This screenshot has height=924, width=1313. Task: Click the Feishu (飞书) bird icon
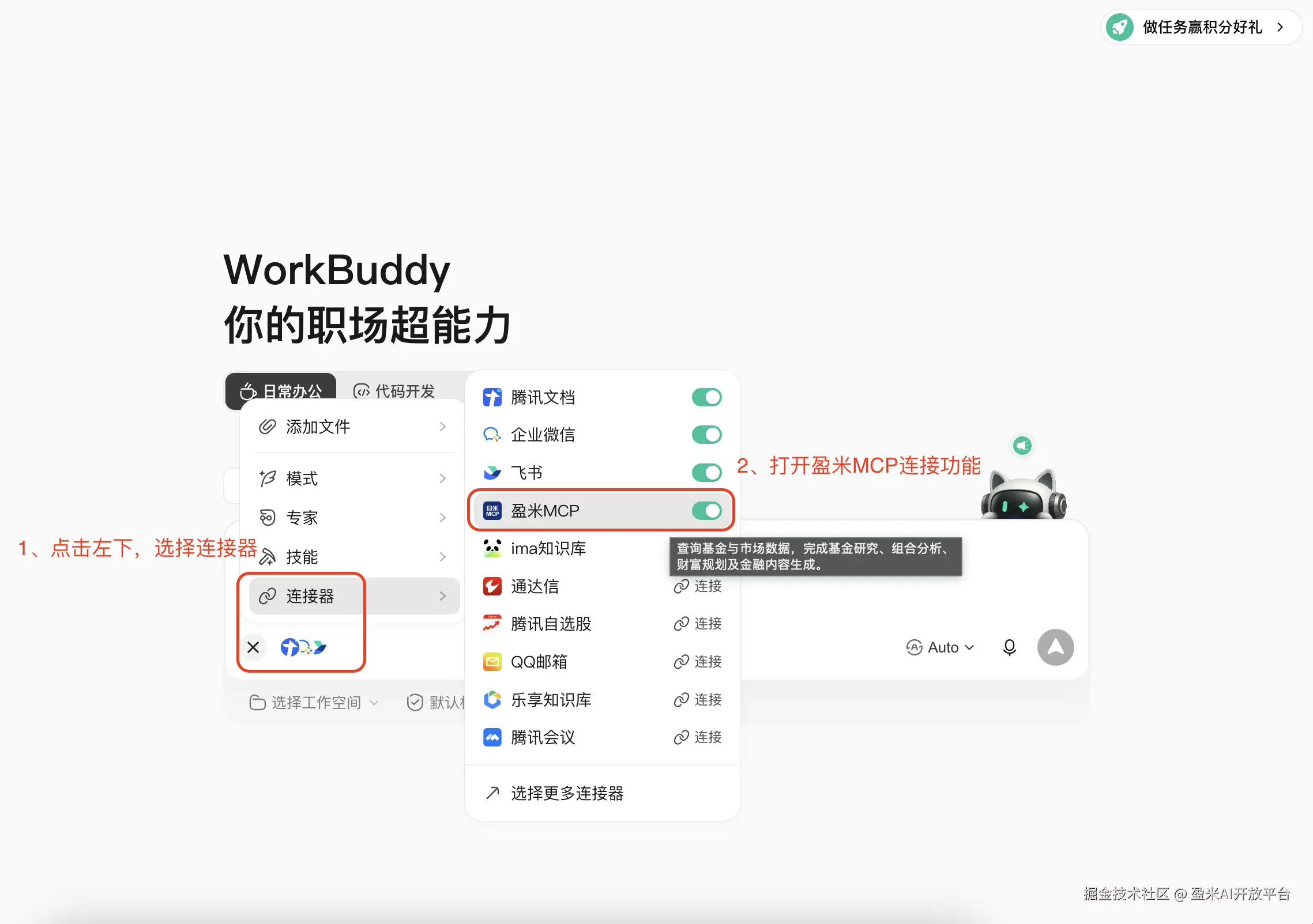[492, 473]
